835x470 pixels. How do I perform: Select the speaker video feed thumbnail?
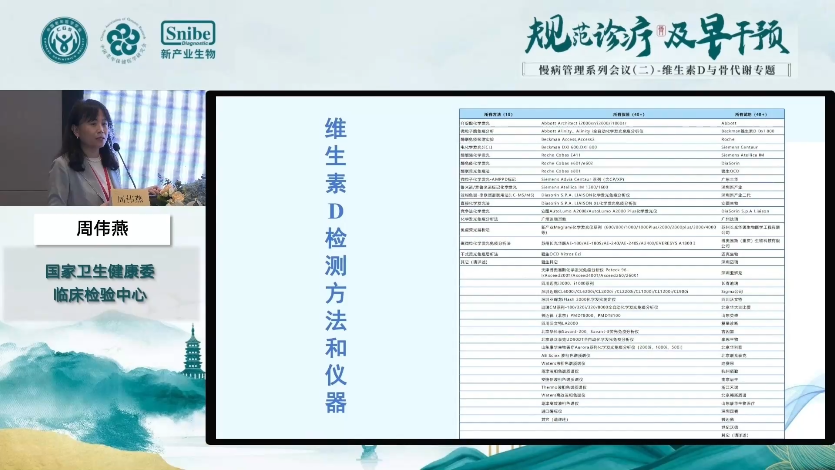[x=102, y=148]
